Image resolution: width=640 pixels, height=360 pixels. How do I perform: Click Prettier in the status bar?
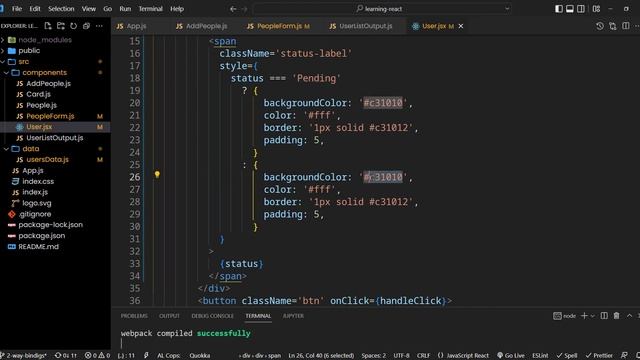click(x=599, y=356)
